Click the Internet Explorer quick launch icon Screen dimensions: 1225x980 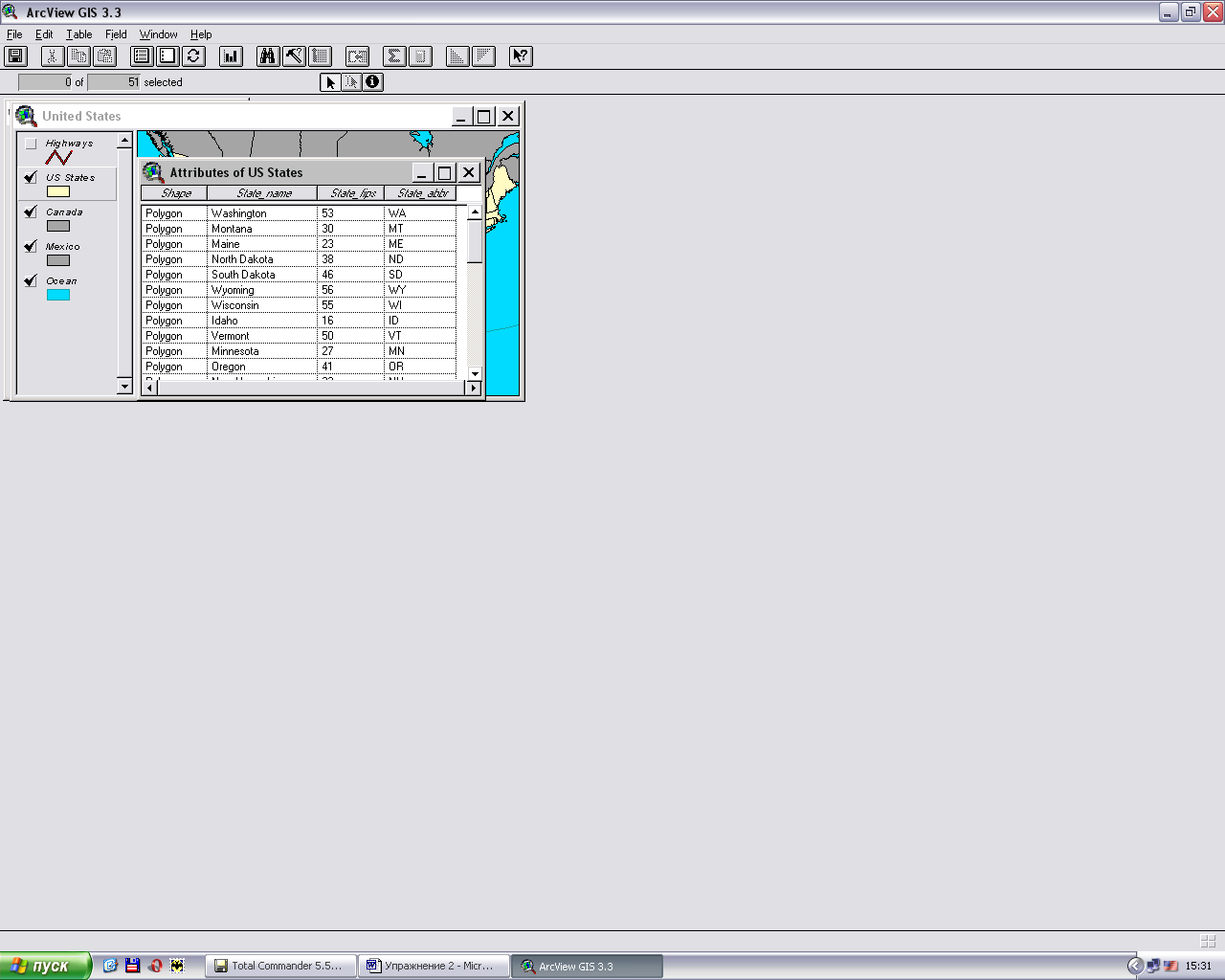[110, 966]
